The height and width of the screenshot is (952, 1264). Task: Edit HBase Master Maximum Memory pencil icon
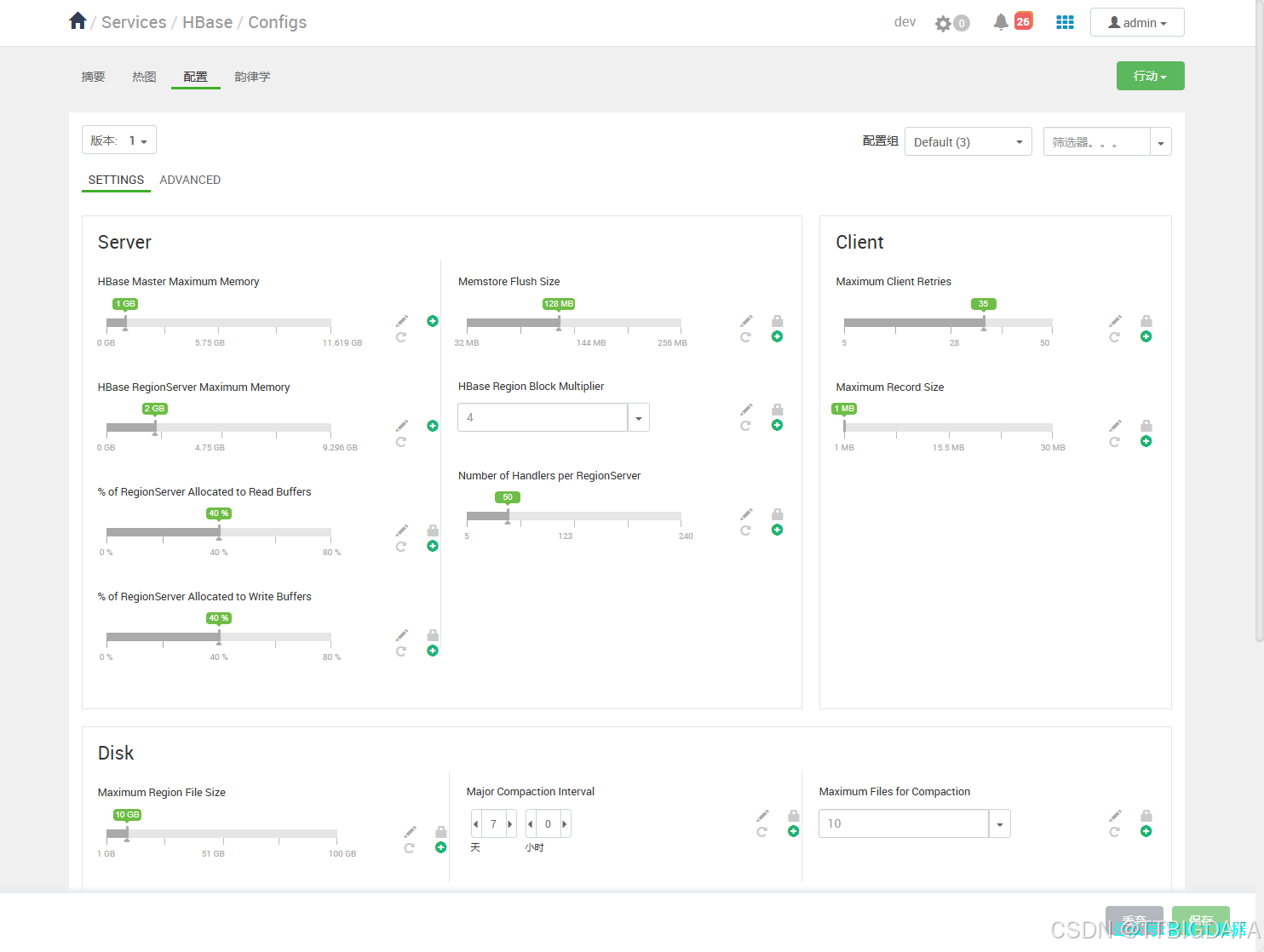point(402,321)
